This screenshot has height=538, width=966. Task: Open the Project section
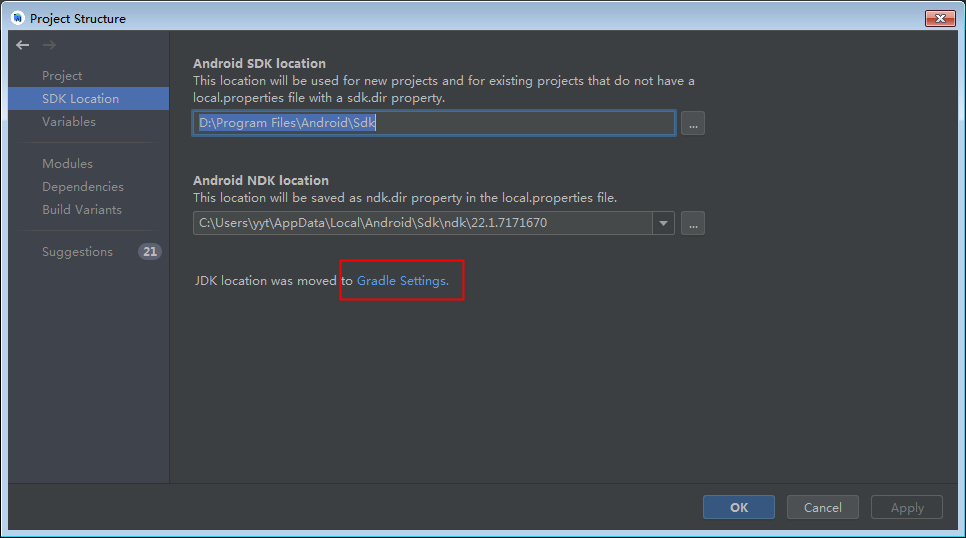click(x=62, y=76)
